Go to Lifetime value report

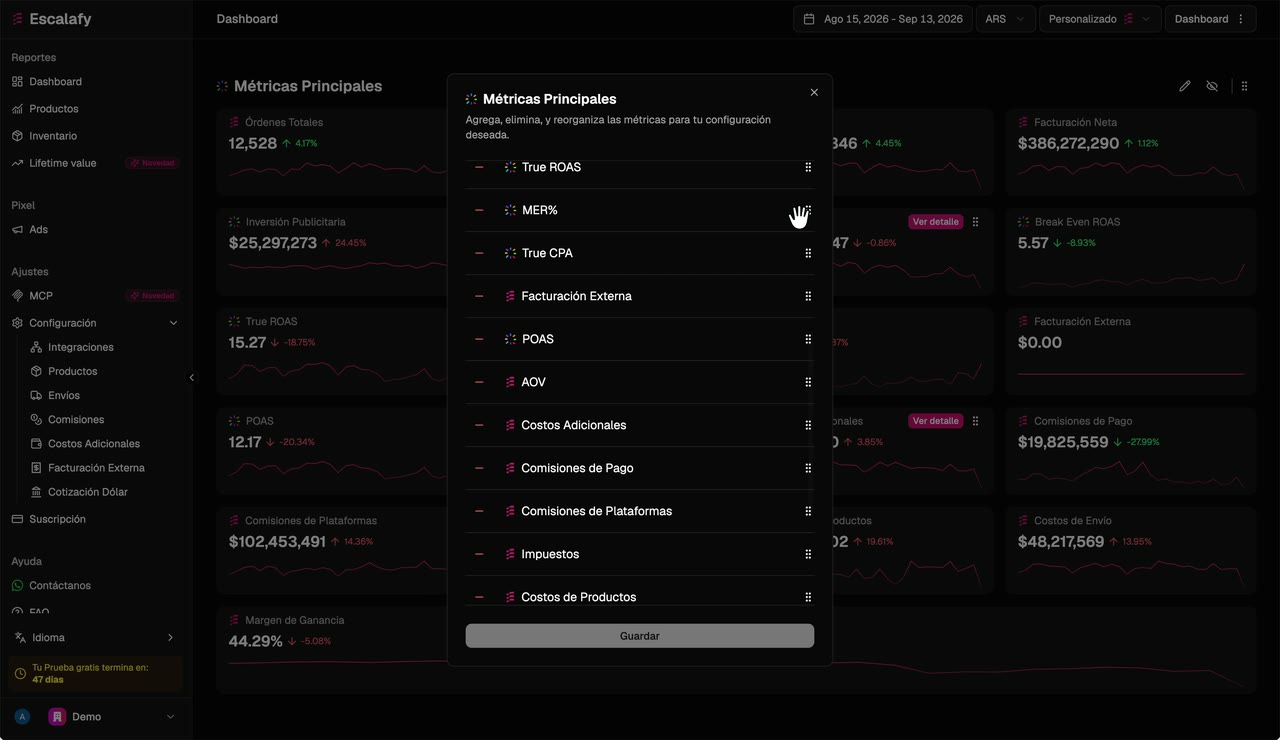click(x=63, y=163)
